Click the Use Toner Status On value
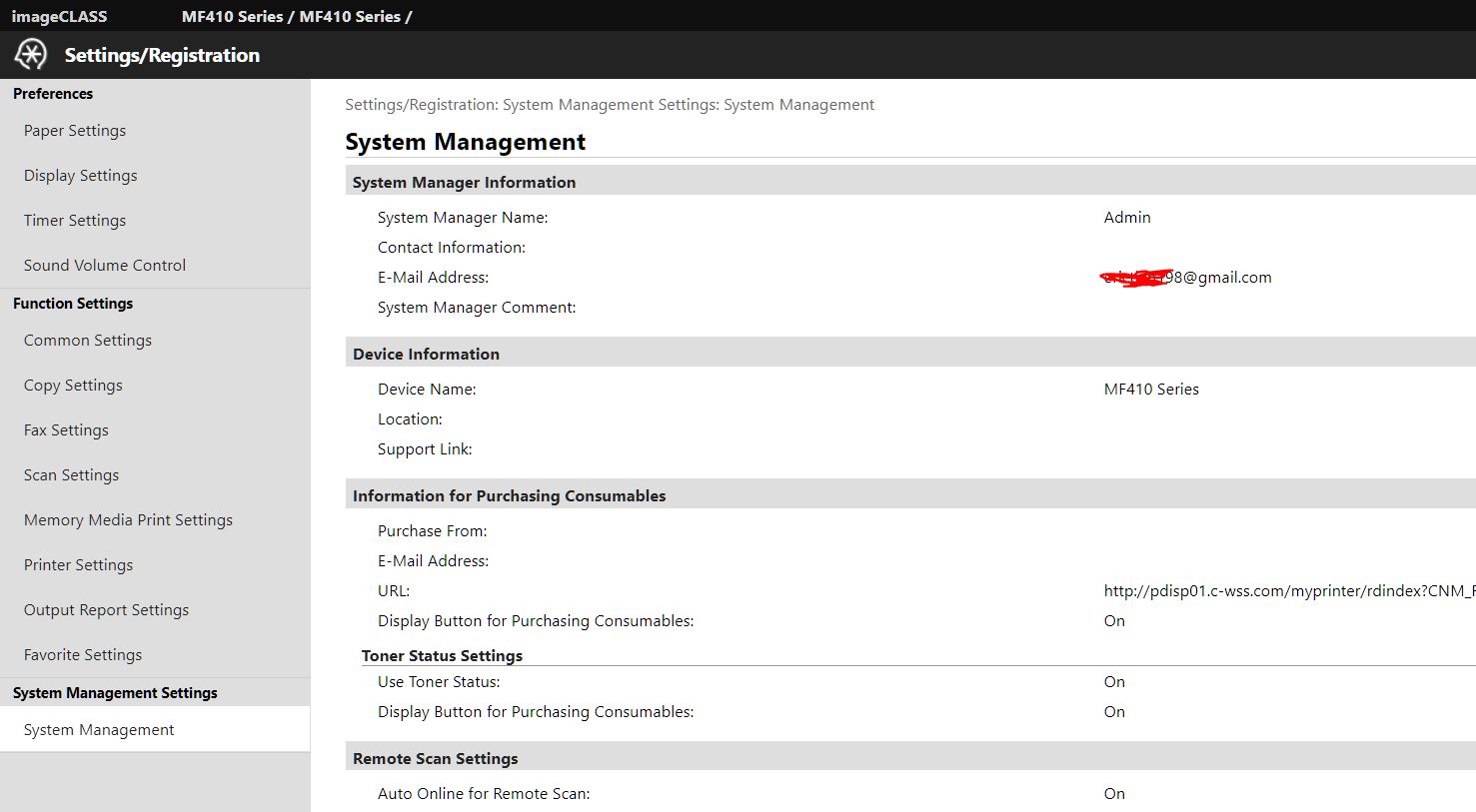The height and width of the screenshot is (812, 1476). coord(1114,682)
